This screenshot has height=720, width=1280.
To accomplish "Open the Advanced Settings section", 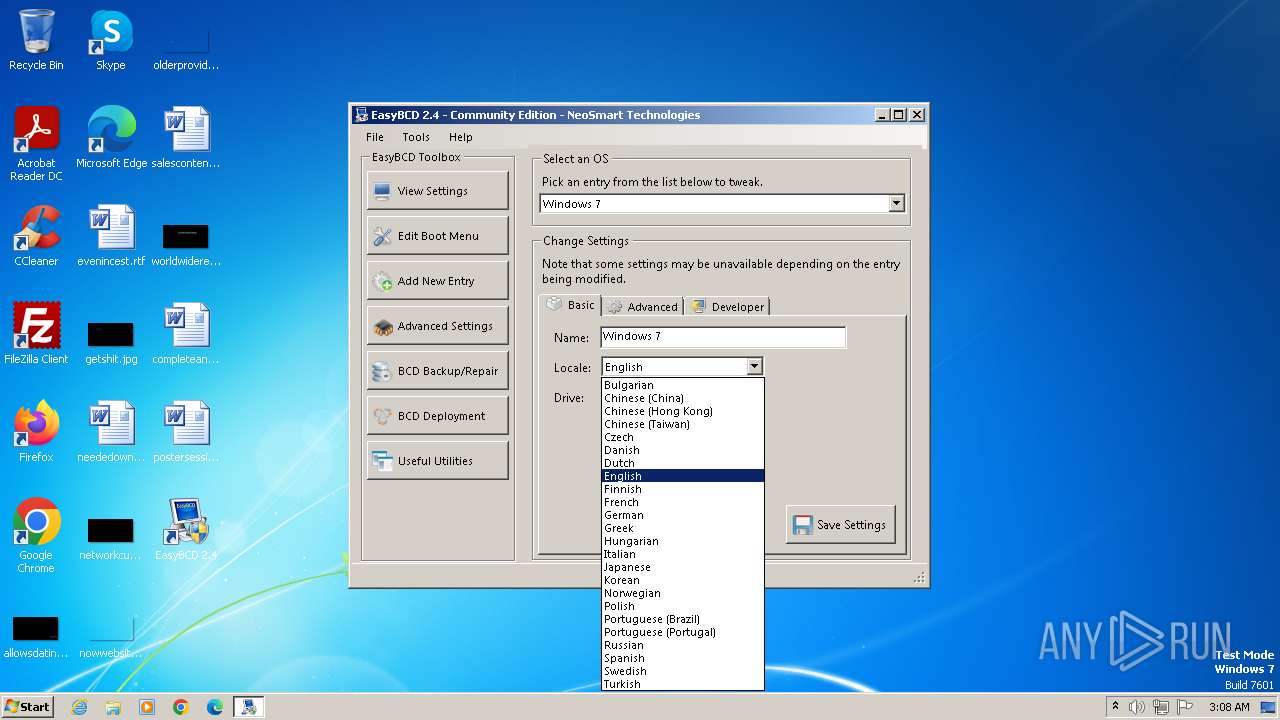I will click(x=437, y=325).
